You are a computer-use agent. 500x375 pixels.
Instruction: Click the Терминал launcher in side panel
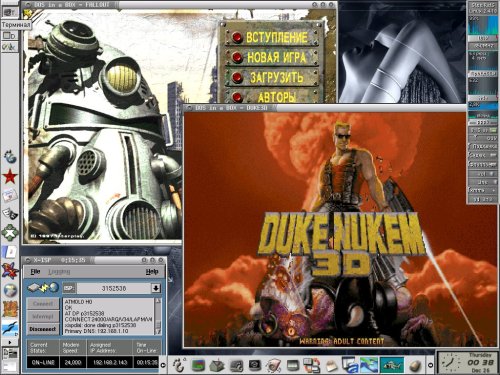click(9, 13)
